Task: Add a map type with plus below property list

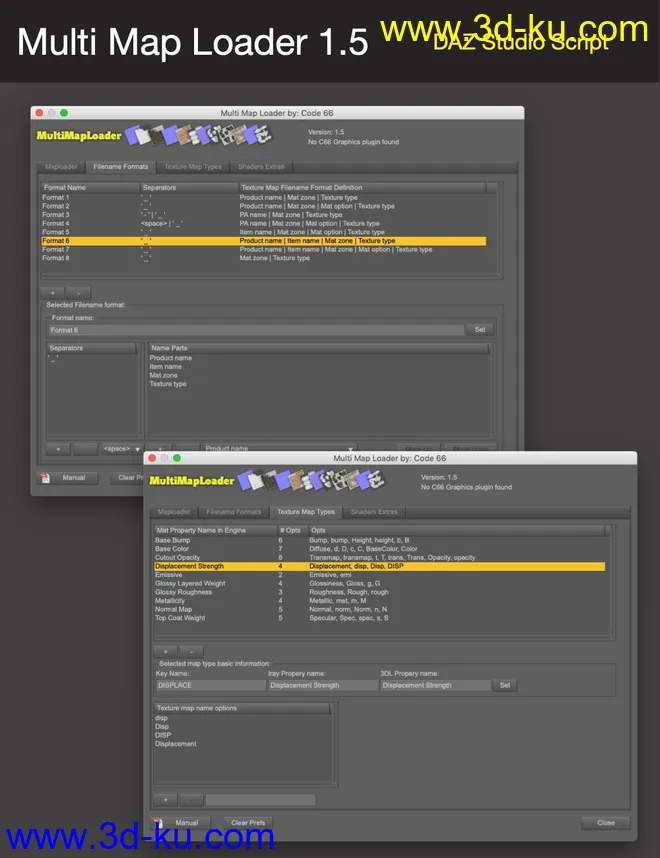Action: tap(166, 651)
